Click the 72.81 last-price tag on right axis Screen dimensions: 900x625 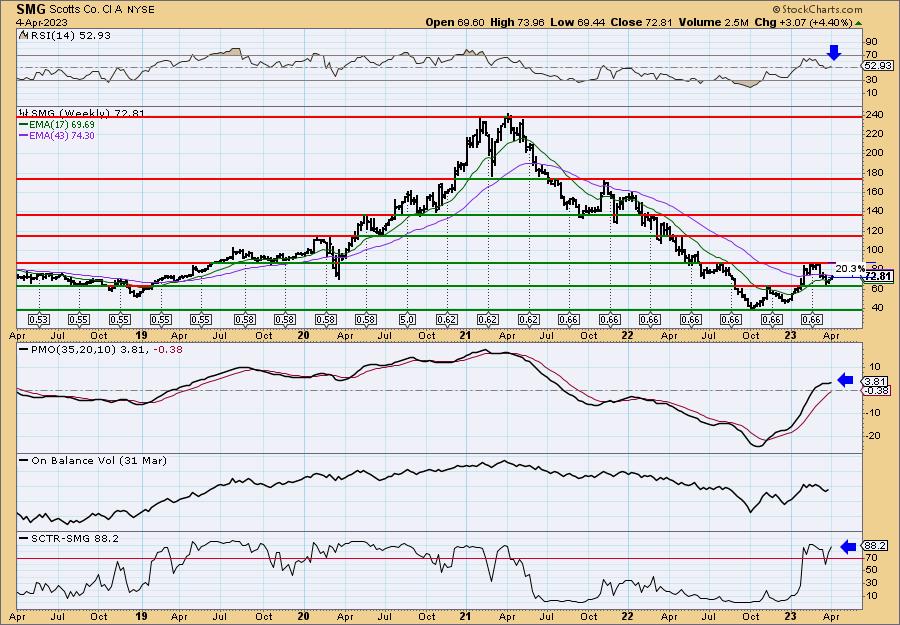[878, 277]
